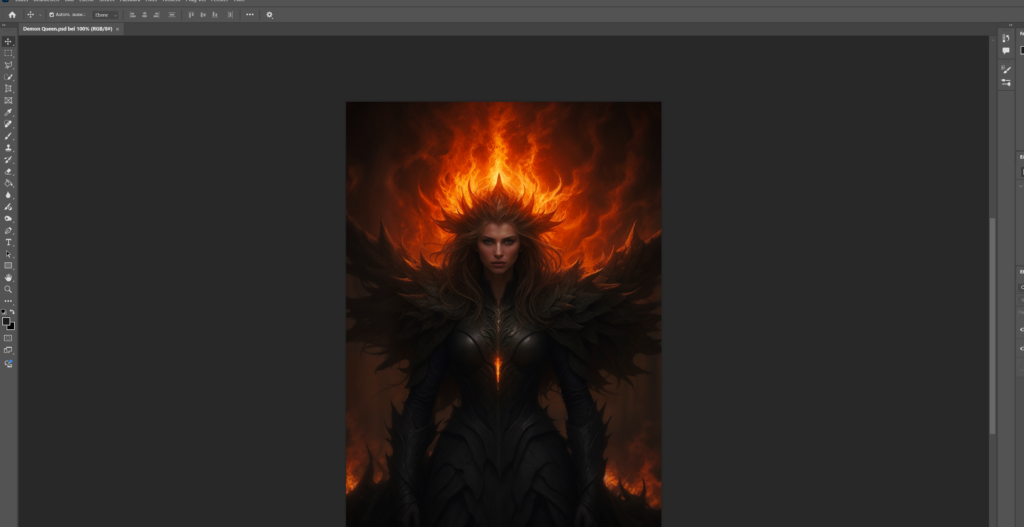This screenshot has height=527, width=1024.
Task: Select the Crop tool
Action: (x=9, y=89)
